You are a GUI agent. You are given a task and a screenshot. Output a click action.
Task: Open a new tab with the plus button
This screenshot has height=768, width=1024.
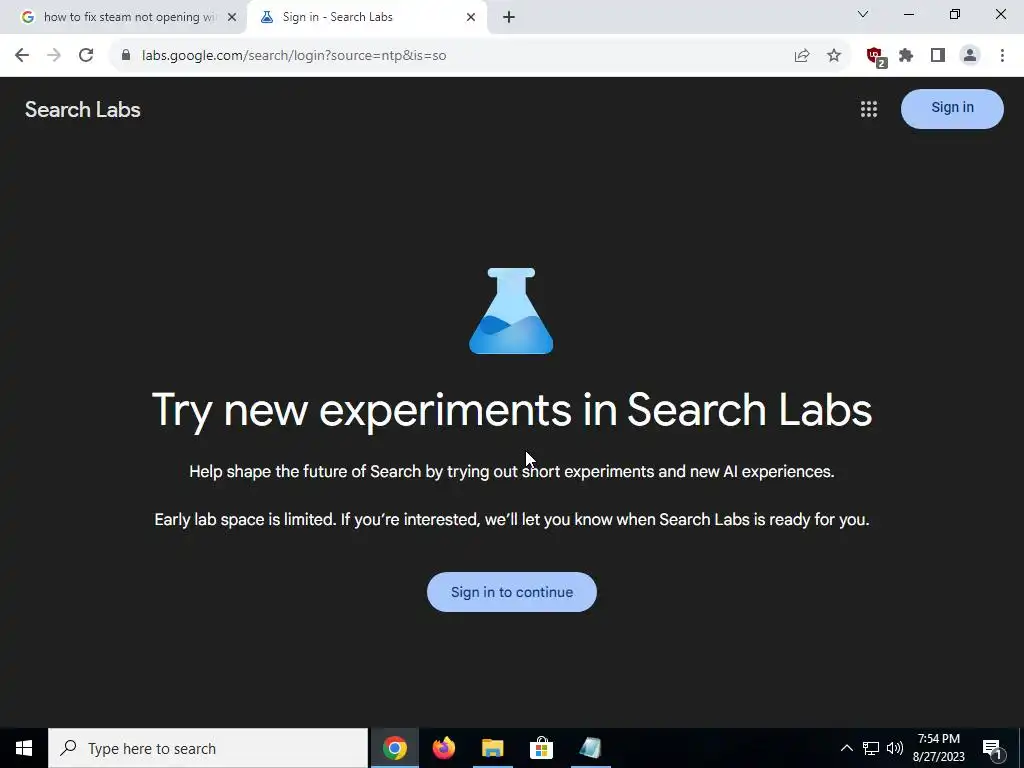pos(509,18)
